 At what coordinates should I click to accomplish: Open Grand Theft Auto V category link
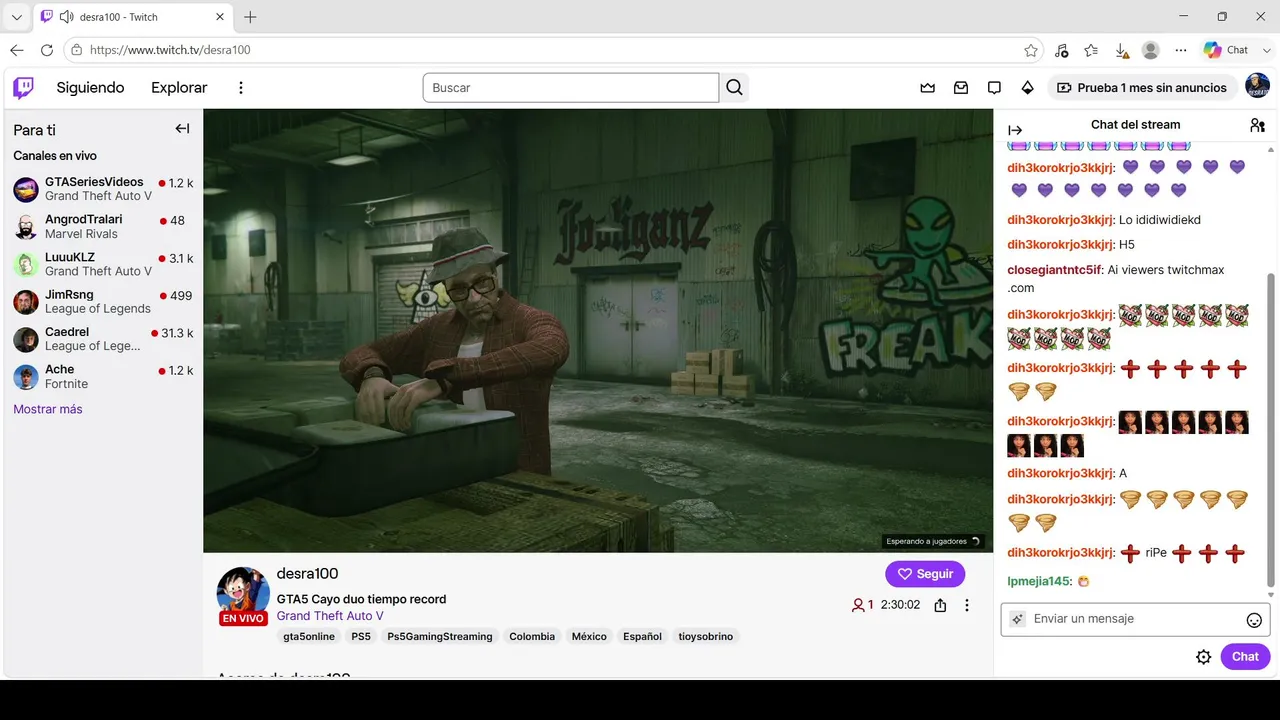pyautogui.click(x=330, y=616)
